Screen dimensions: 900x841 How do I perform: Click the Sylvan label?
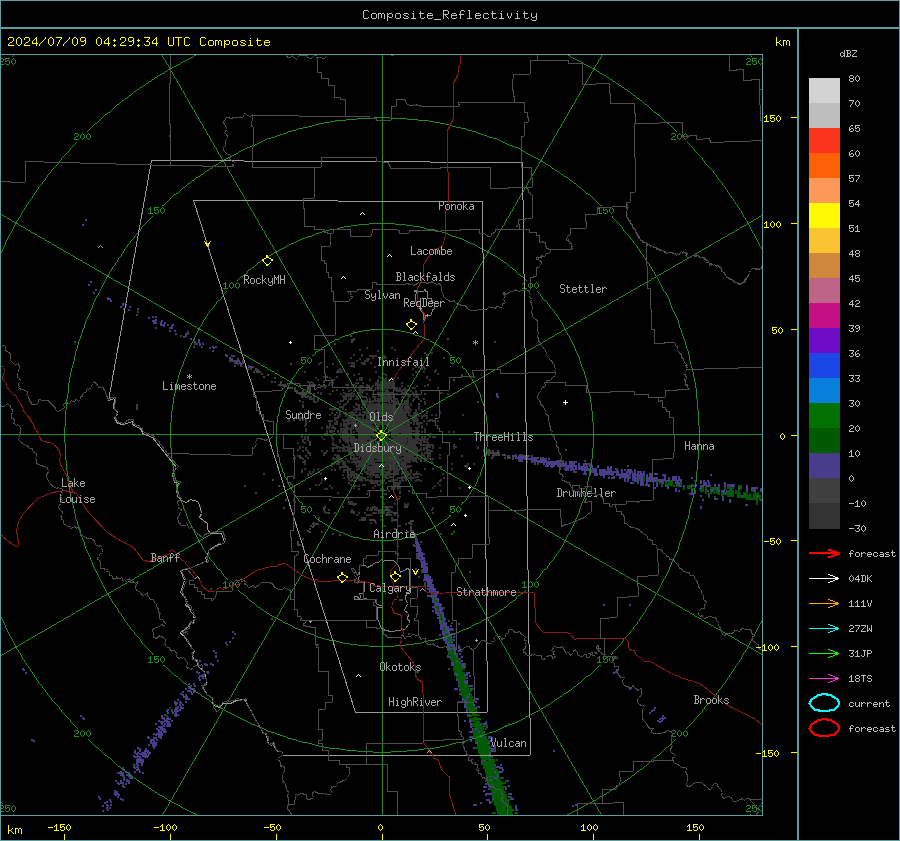[x=382, y=295]
